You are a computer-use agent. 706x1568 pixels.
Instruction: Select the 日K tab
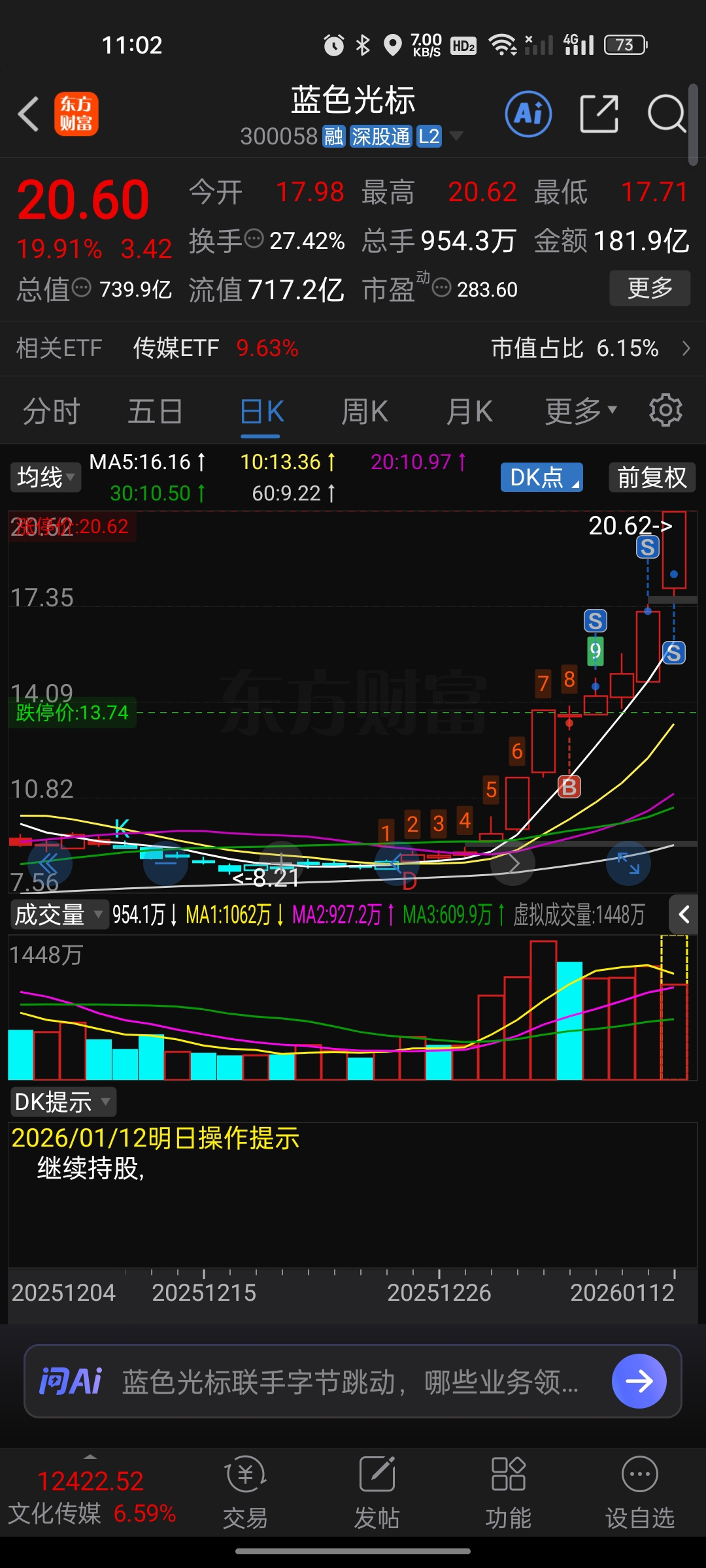point(261,412)
